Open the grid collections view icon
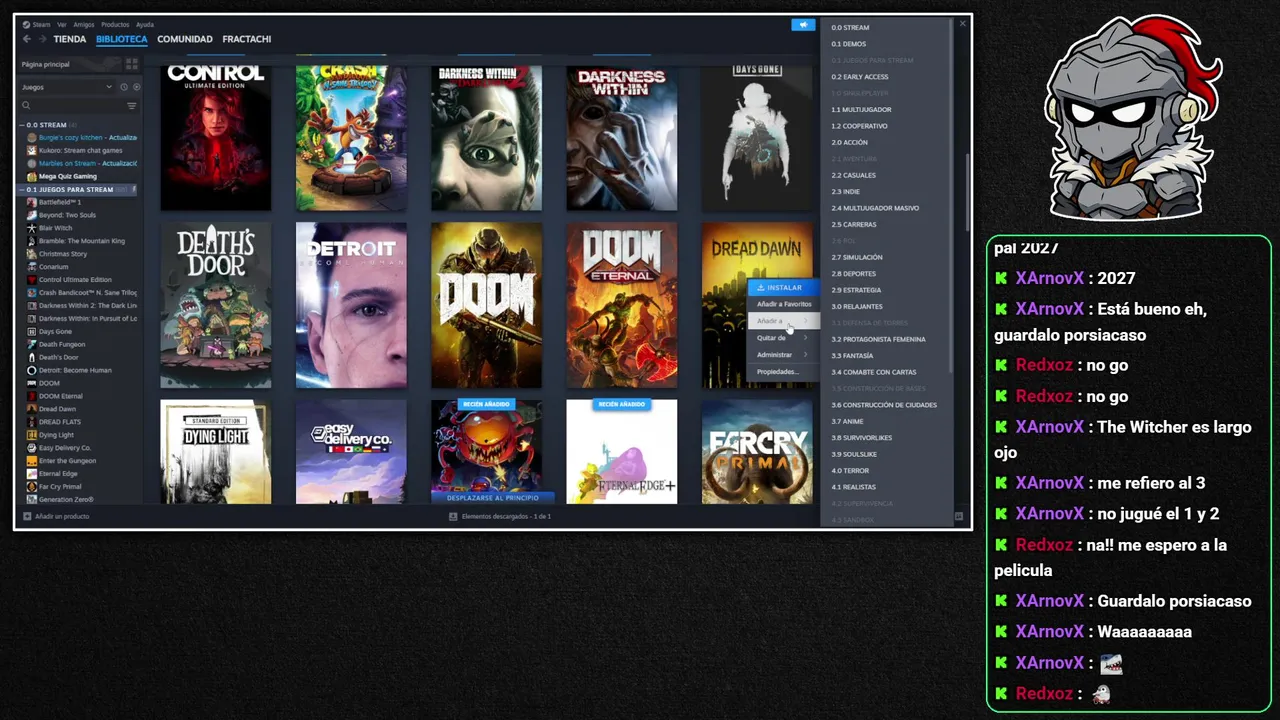 pos(131,64)
